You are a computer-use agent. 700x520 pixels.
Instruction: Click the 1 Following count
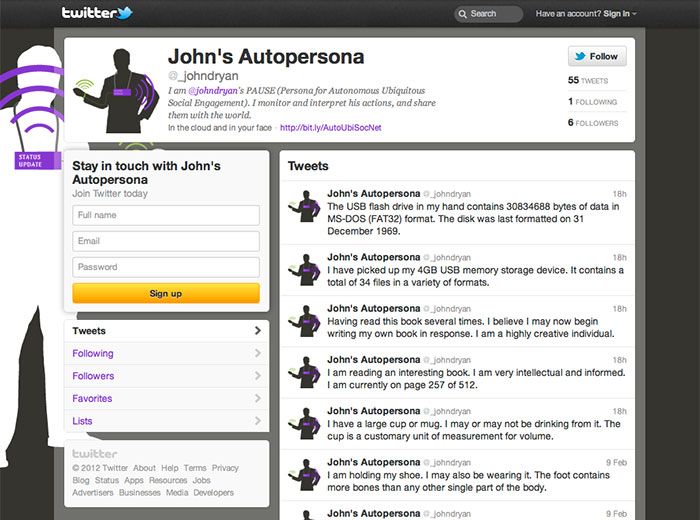592,102
